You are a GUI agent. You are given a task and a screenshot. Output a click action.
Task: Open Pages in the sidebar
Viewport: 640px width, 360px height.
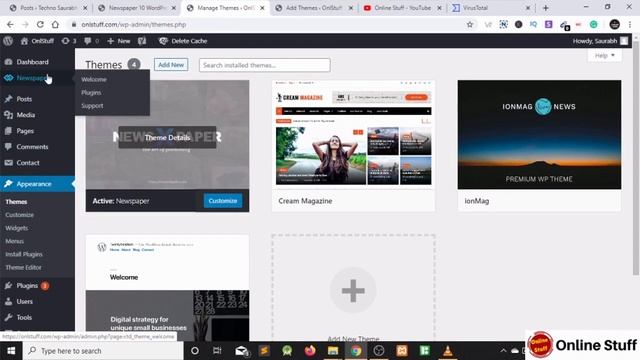point(25,131)
